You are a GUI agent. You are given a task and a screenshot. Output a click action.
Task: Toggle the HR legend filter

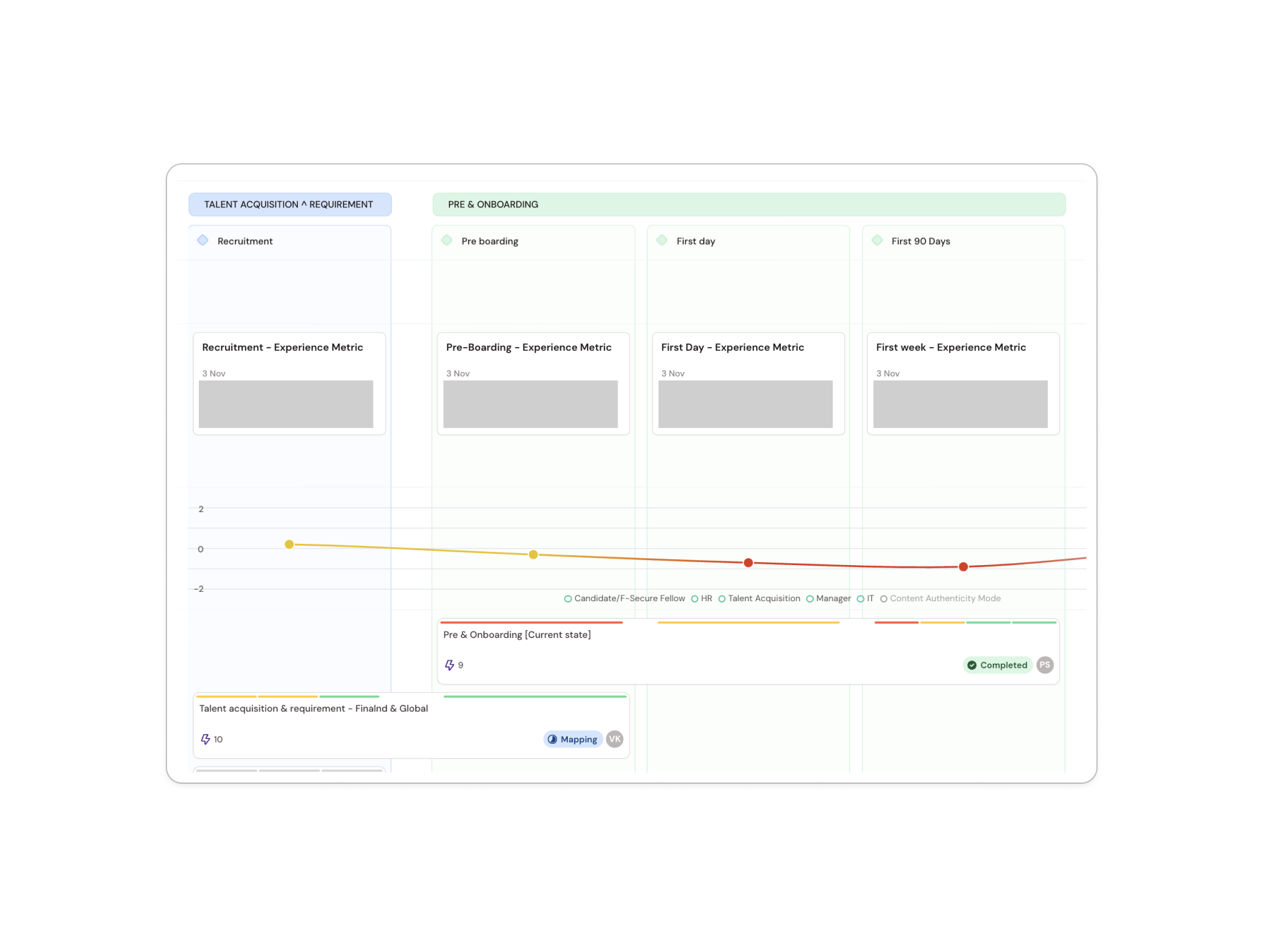click(694, 599)
